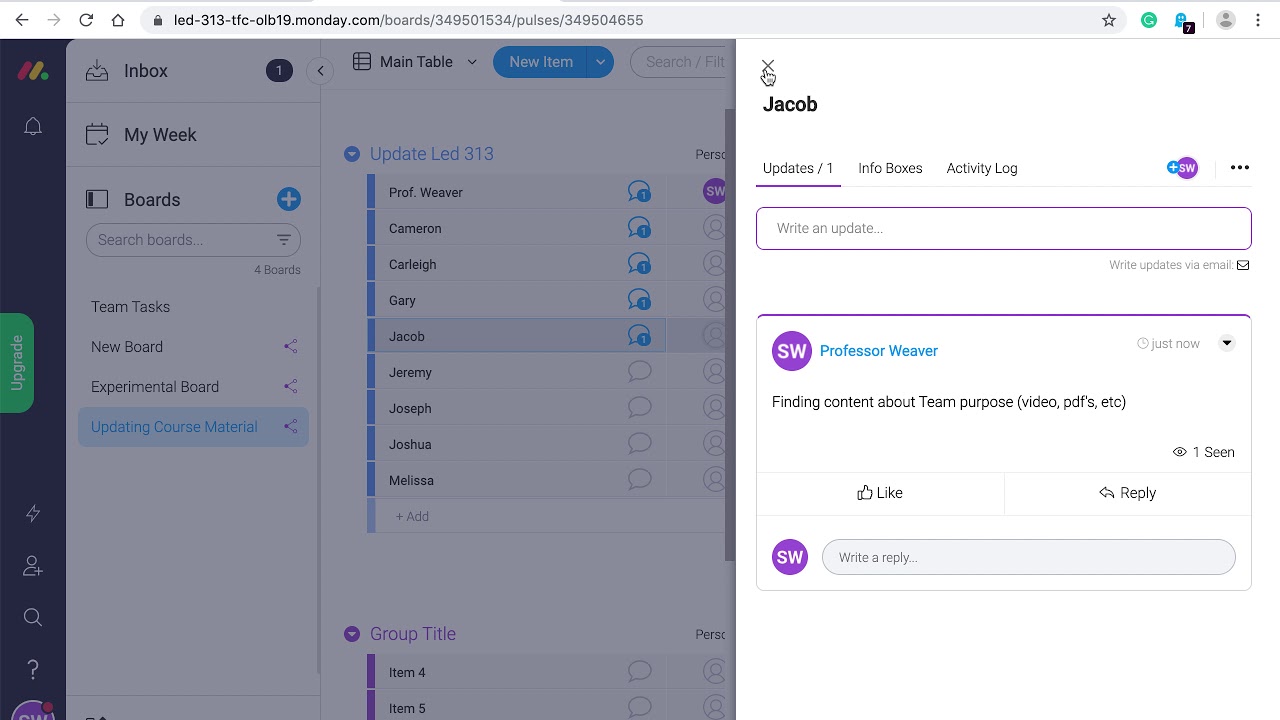Open Jacob's update conversation bubble

click(639, 336)
